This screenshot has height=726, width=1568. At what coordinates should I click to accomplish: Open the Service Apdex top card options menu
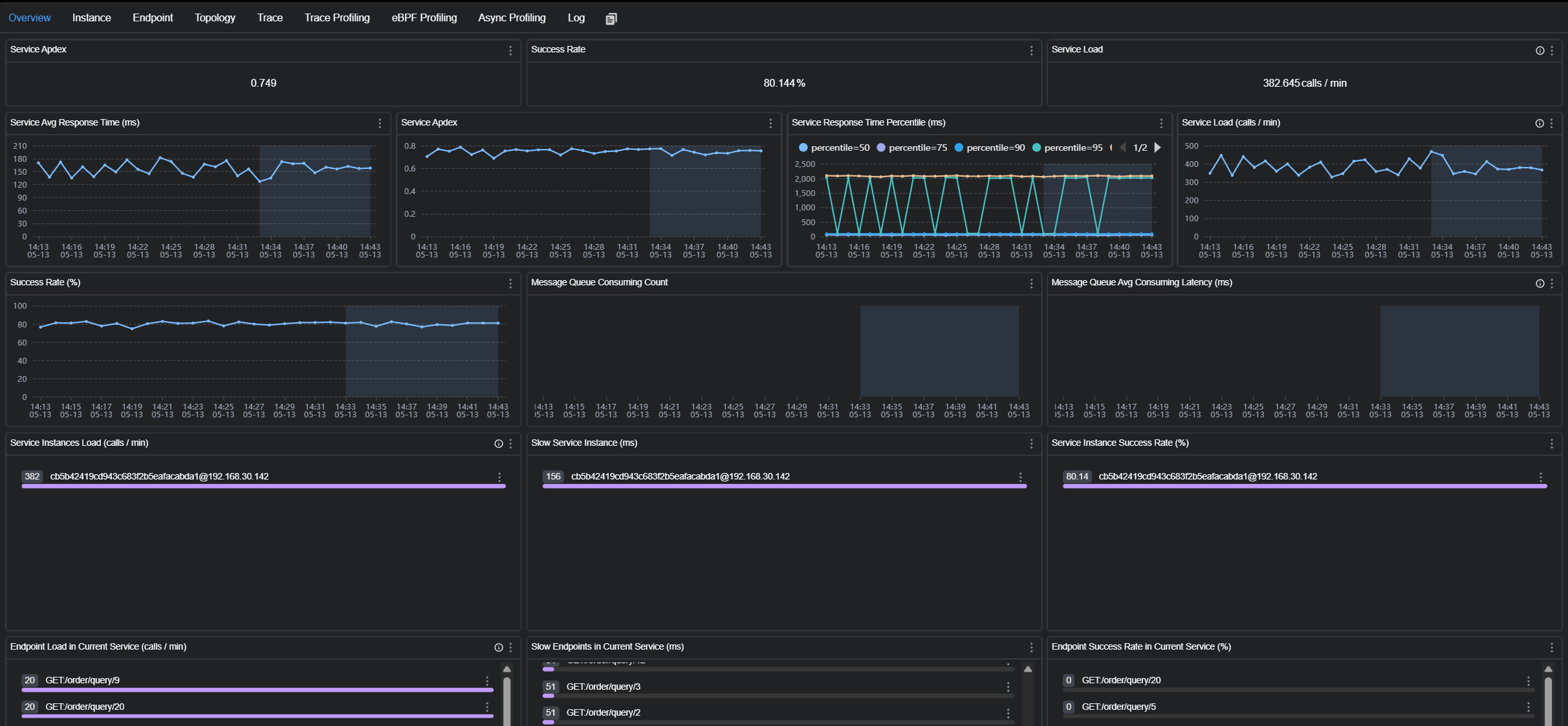pyautogui.click(x=510, y=50)
